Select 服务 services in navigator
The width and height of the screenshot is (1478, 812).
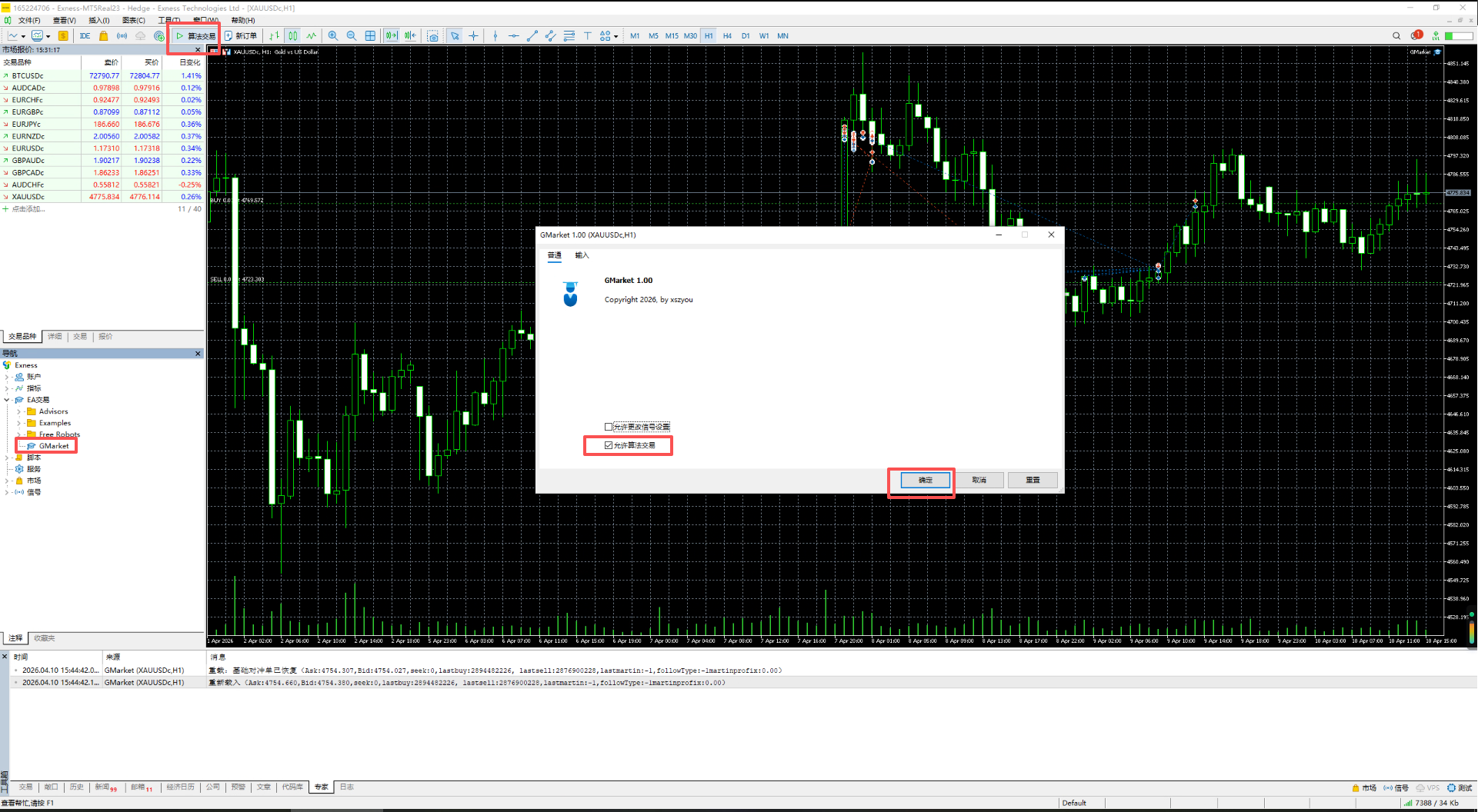tap(33, 469)
